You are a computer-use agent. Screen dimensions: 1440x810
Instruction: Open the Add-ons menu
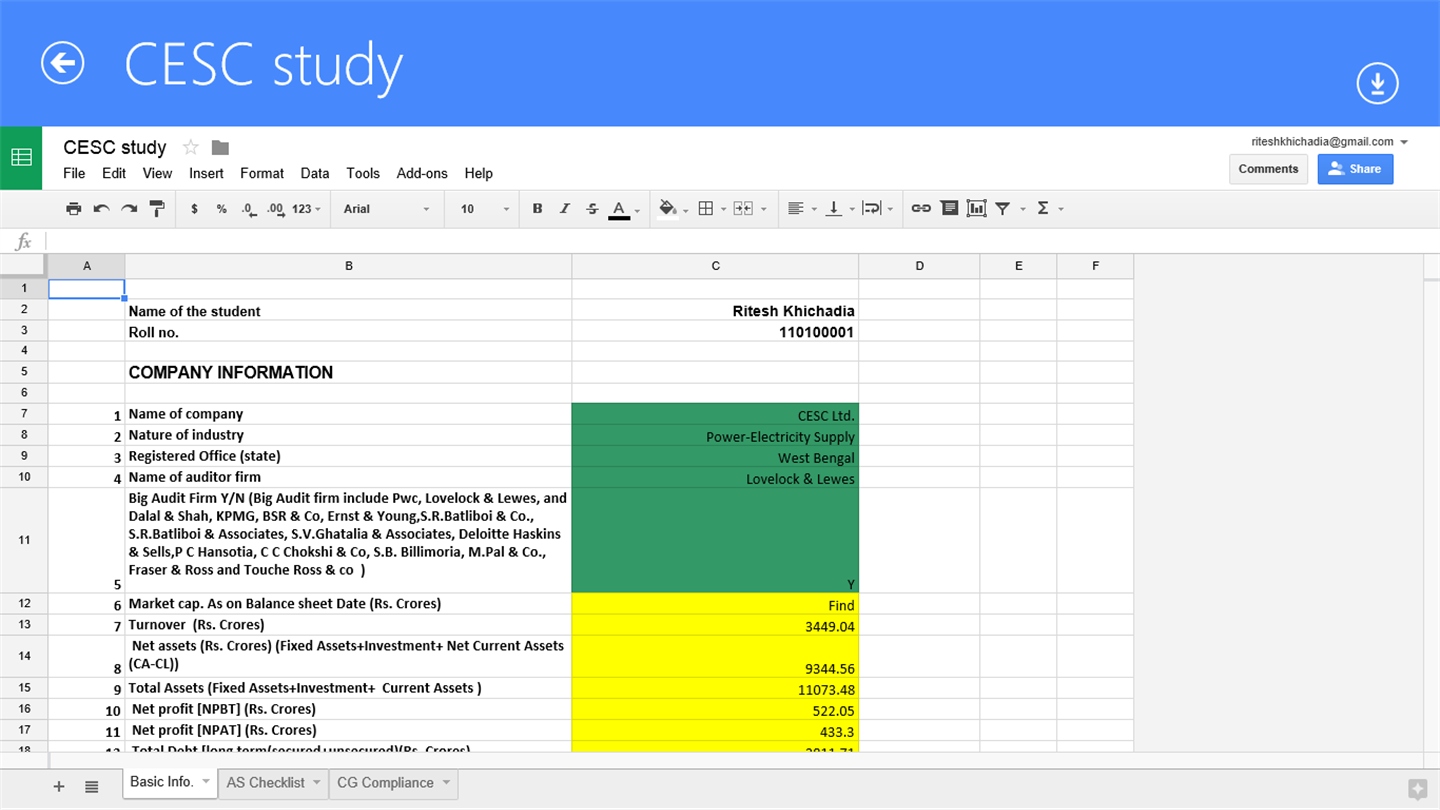pos(422,173)
